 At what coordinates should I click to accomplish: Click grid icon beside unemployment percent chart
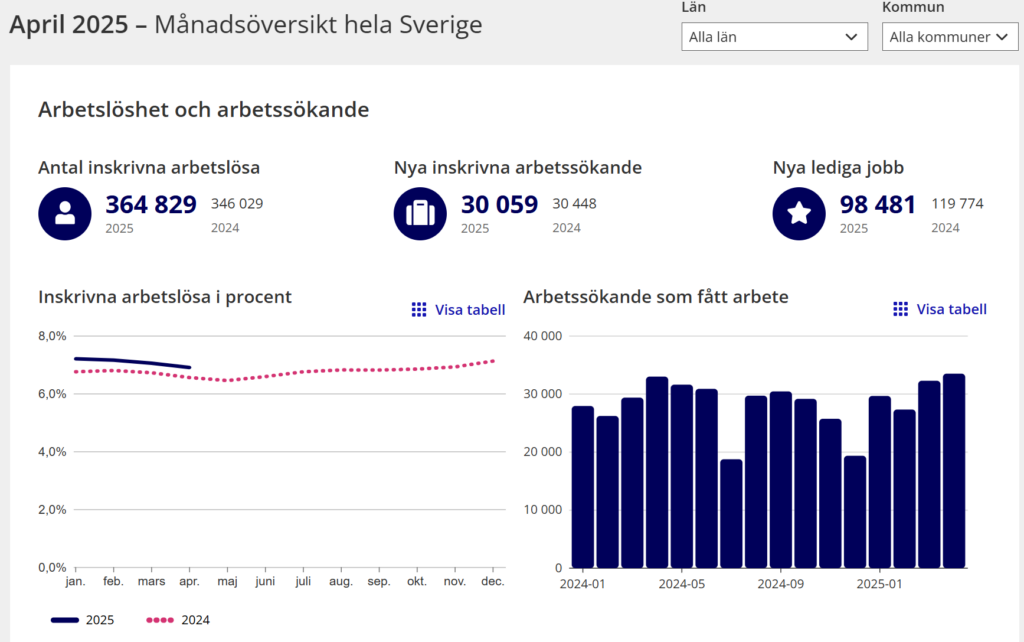tap(419, 310)
